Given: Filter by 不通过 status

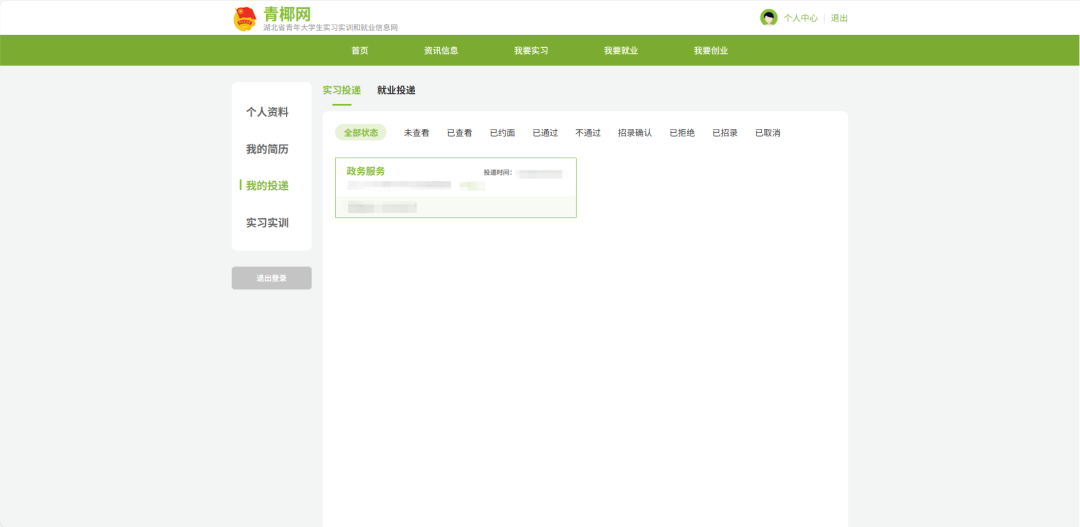Looking at the screenshot, I should tap(588, 133).
